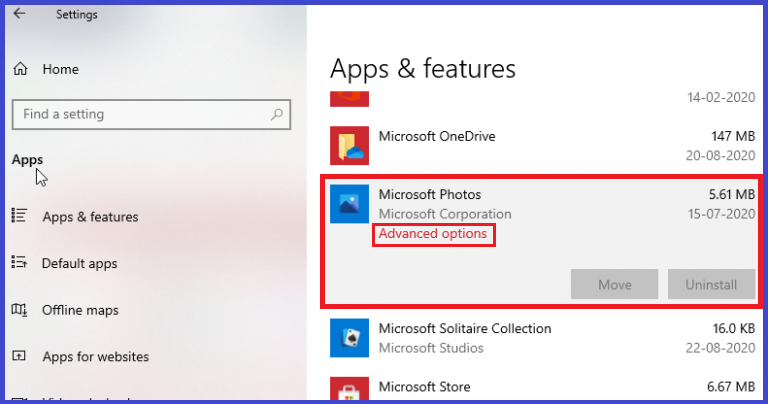Click the Microsoft Store app icon
The width and height of the screenshot is (768, 404).
349,389
